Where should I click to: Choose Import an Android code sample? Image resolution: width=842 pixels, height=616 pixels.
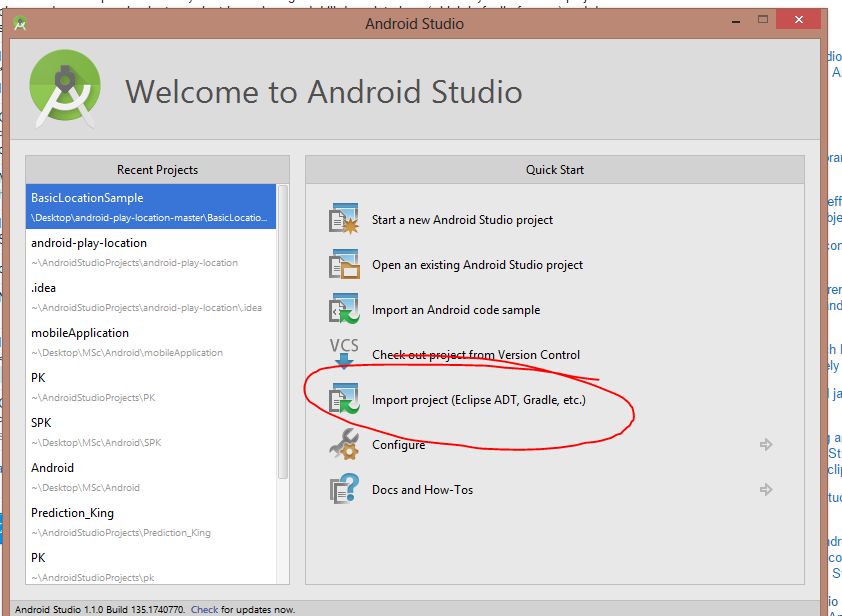coord(456,310)
